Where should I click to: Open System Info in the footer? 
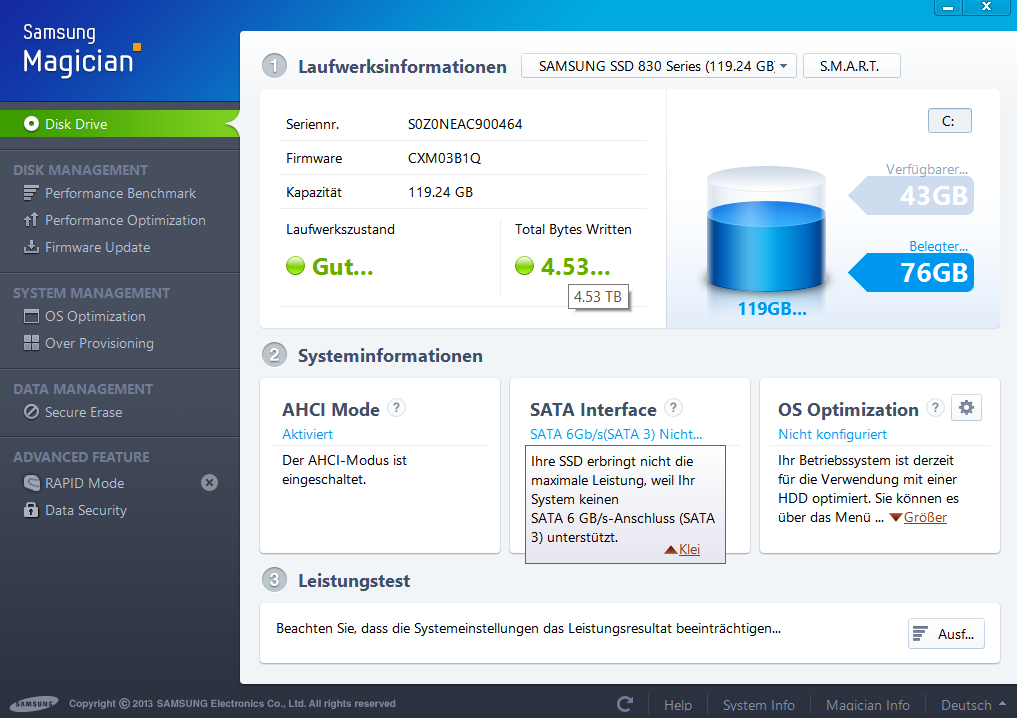pos(759,705)
